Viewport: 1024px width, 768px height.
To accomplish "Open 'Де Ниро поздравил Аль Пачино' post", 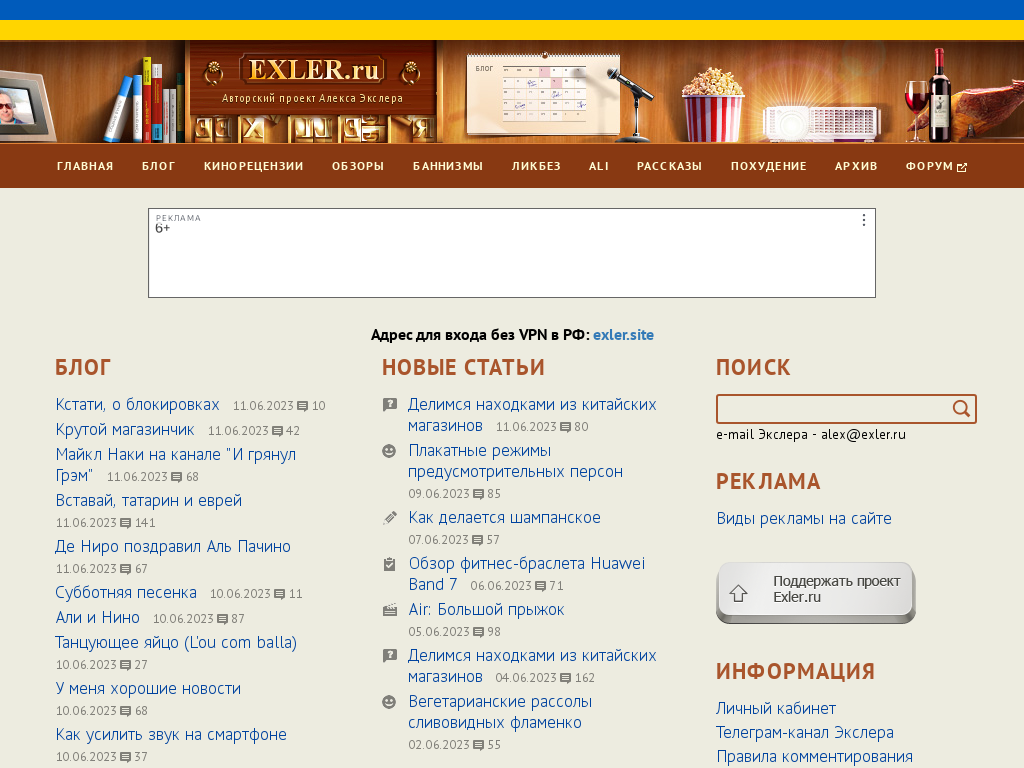I will point(173,547).
